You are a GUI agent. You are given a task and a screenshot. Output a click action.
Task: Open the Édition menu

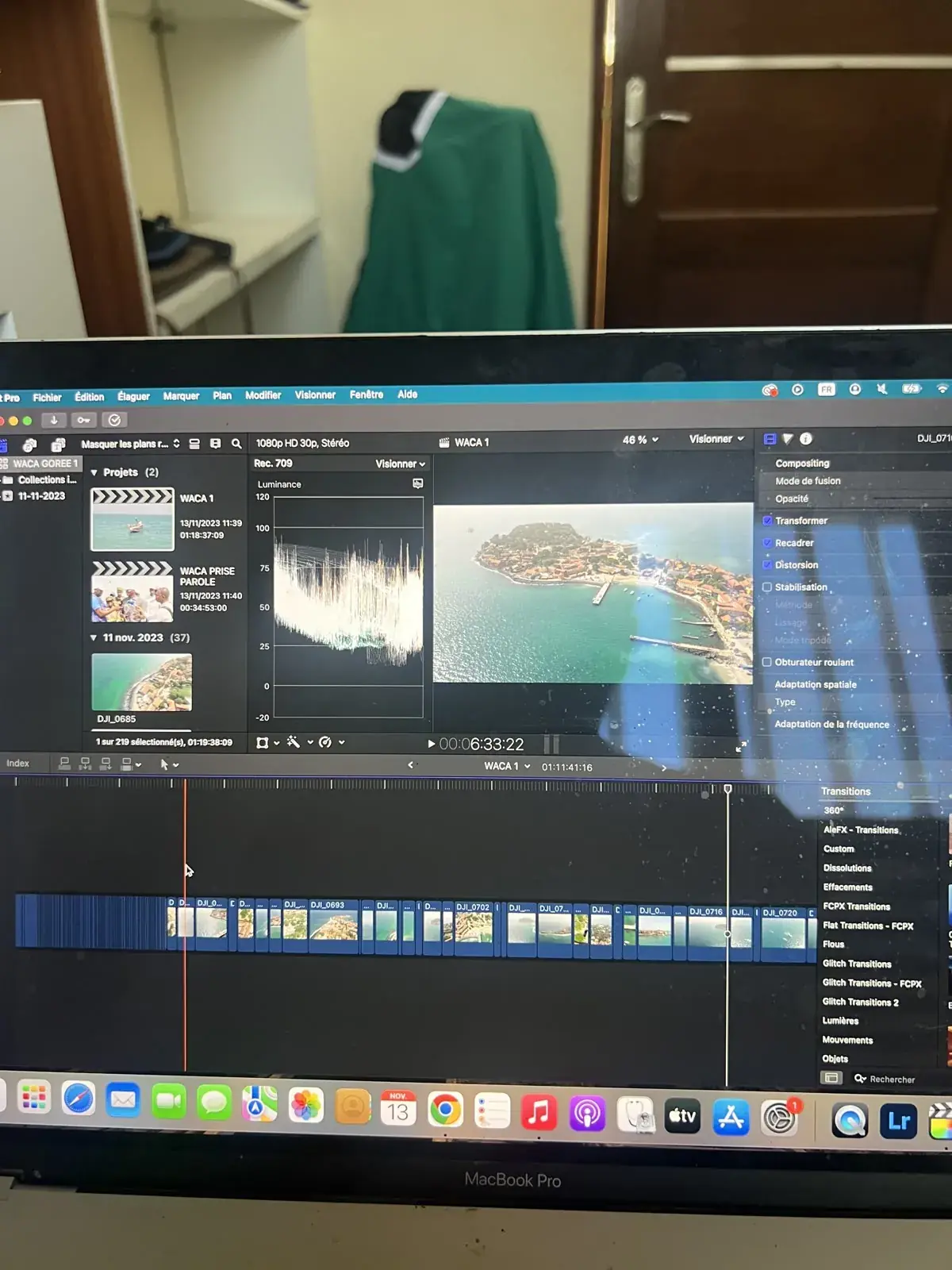click(90, 397)
